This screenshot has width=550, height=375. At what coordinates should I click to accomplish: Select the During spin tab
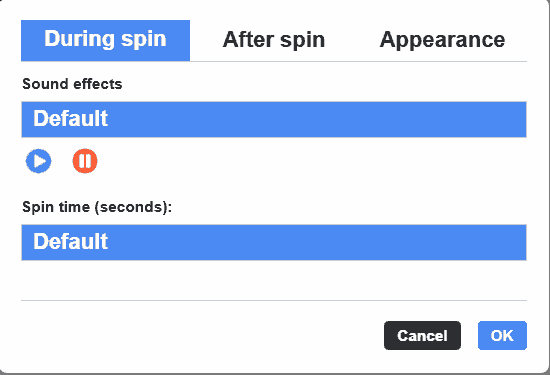tap(106, 40)
